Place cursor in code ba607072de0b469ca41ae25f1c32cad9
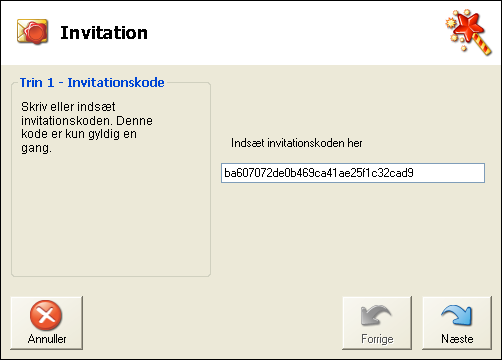Screen dimensions: 502x360 pos(319,173)
